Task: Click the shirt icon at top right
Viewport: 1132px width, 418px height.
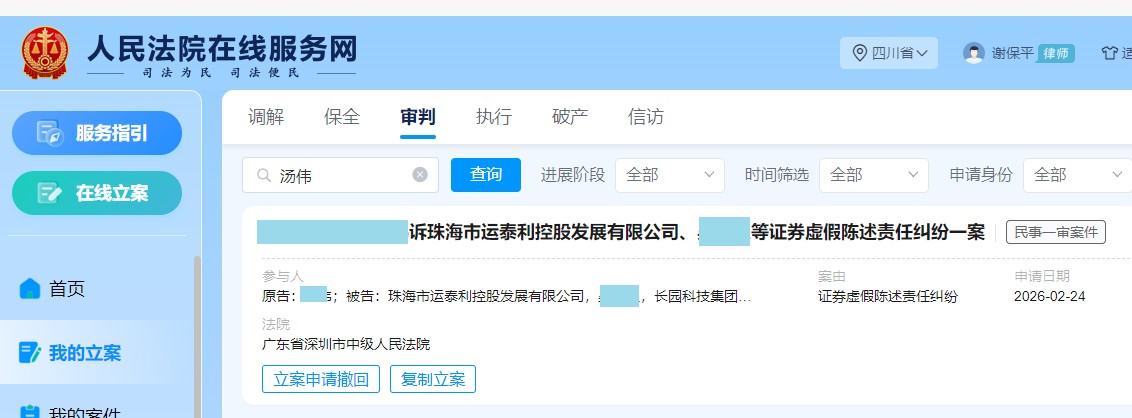Action: (1109, 53)
